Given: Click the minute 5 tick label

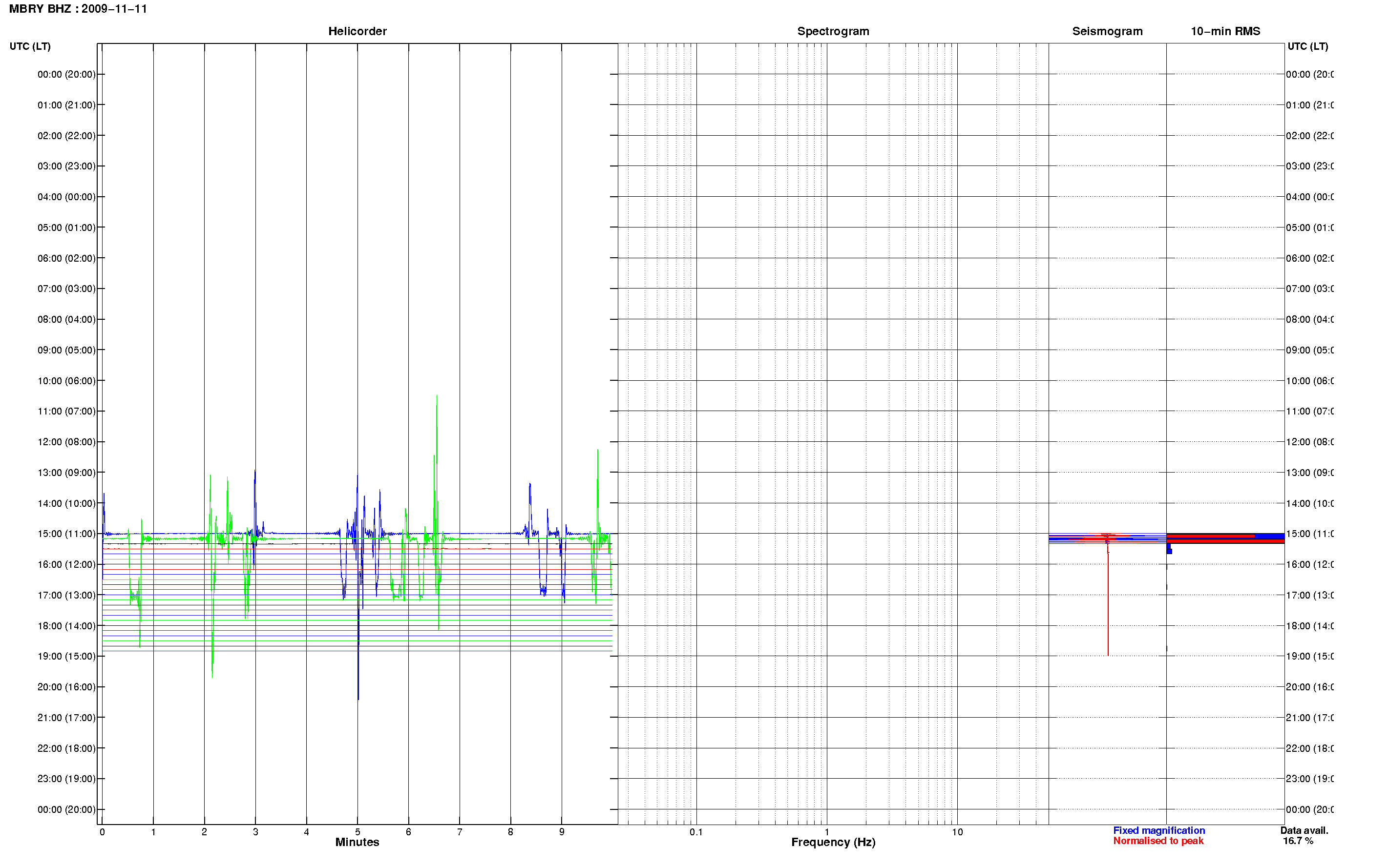Looking at the screenshot, I should 357,832.
